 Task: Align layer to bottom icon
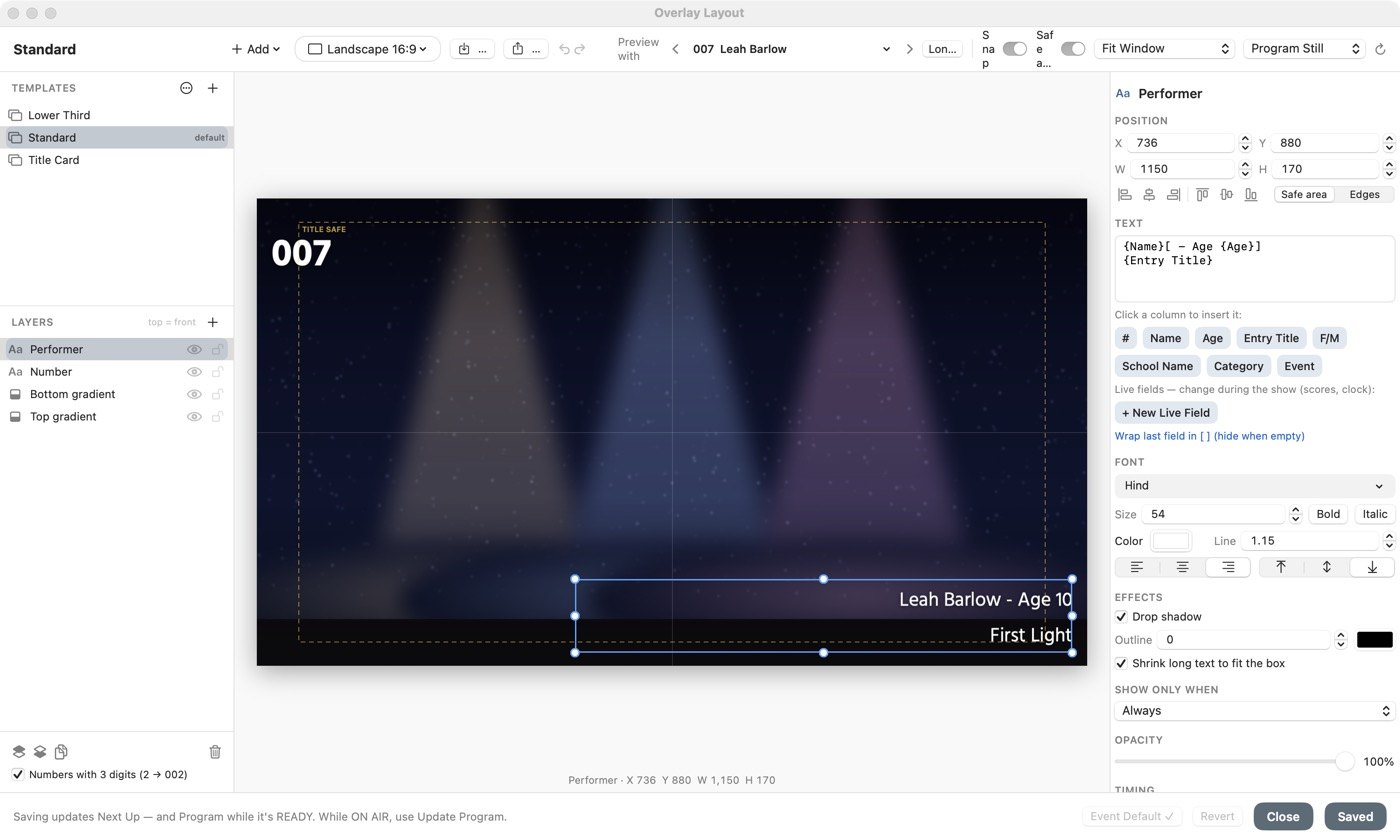click(x=1250, y=195)
